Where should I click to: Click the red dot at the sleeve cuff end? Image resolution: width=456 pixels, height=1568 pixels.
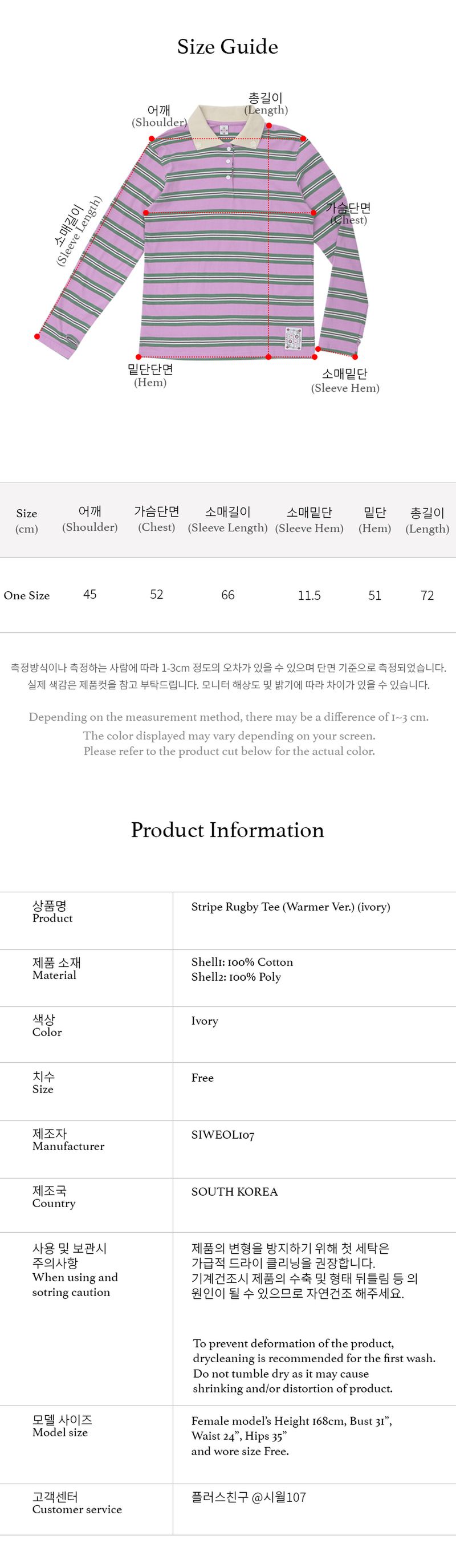[x=38, y=335]
